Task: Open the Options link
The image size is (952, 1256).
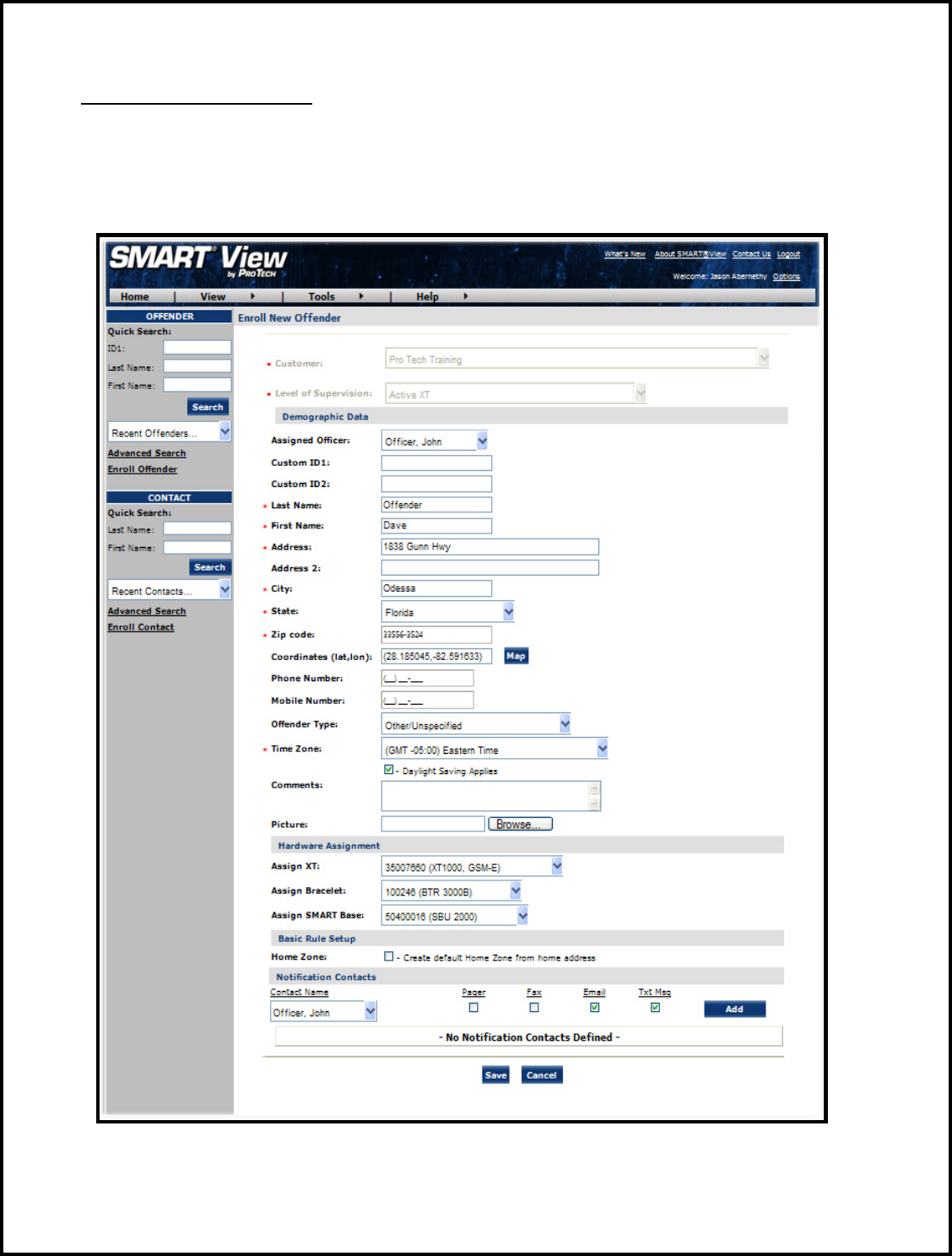Action: 786,277
